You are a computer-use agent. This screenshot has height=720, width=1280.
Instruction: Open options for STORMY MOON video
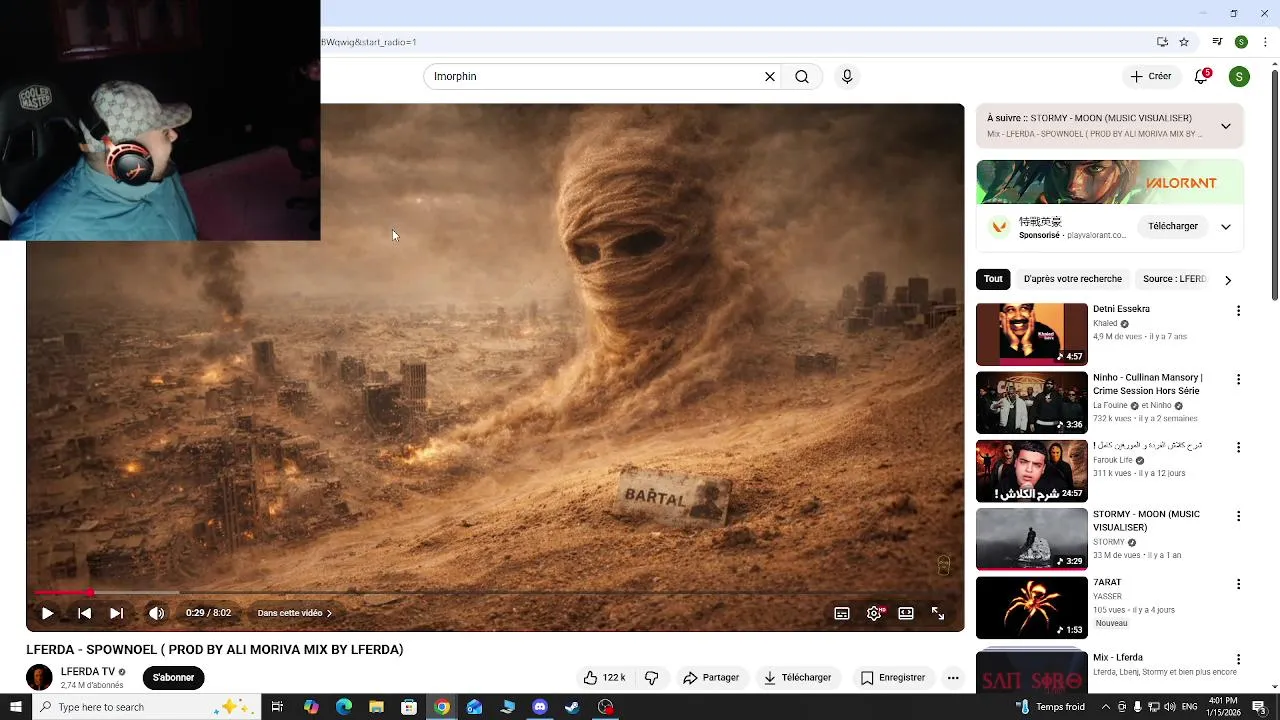(1238, 516)
